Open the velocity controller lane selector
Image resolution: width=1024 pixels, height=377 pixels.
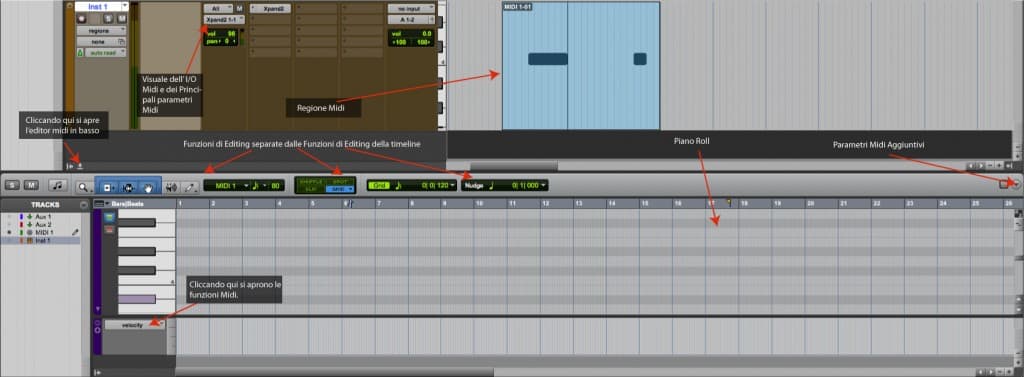(135, 324)
